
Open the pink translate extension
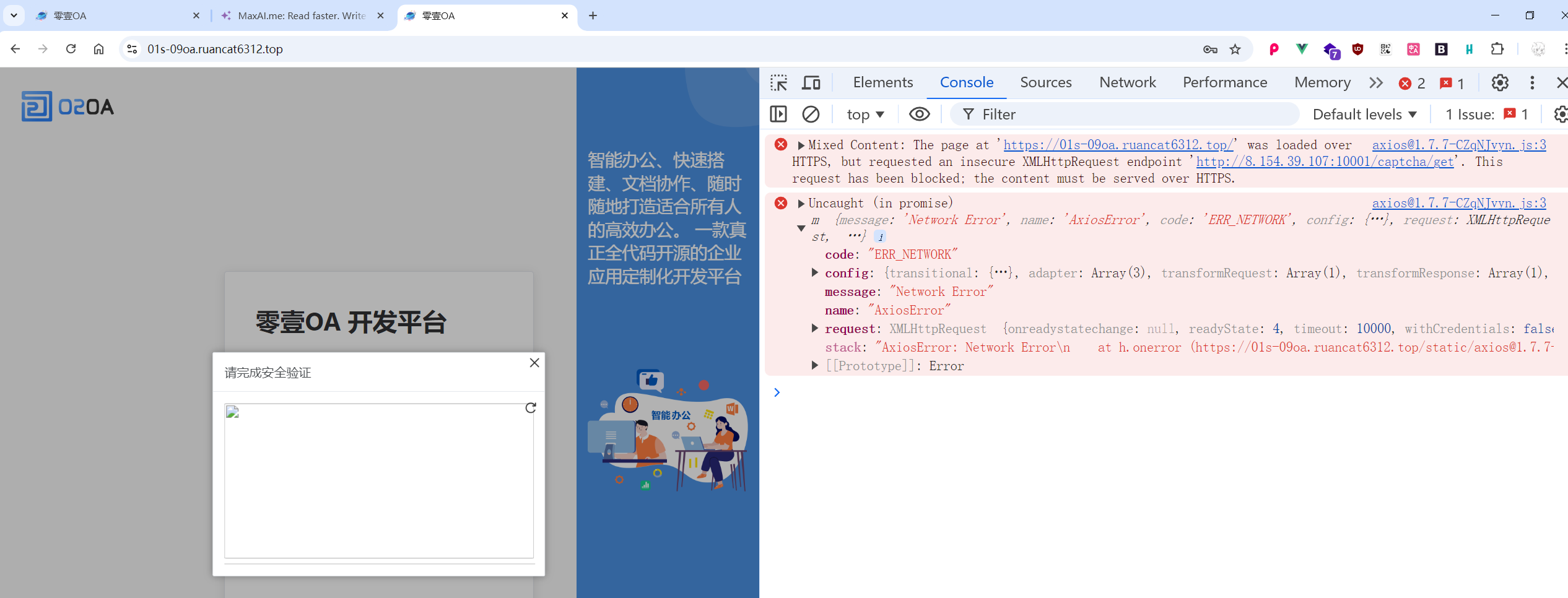1413,49
